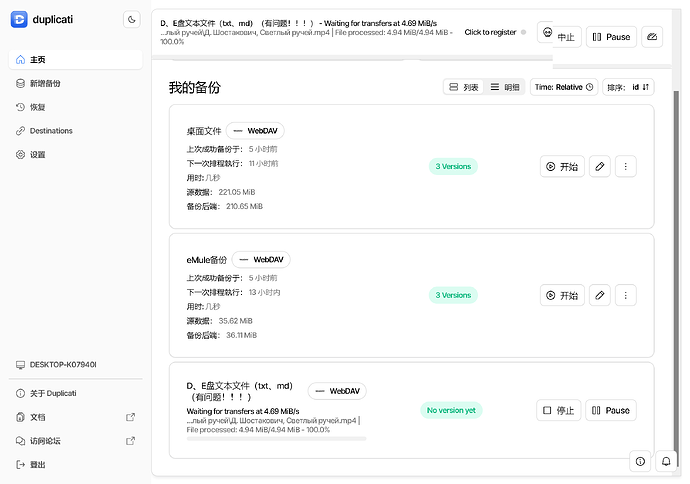Open more options for eMule备份 backup
Screen dimensions: 690x484
click(x=625, y=295)
